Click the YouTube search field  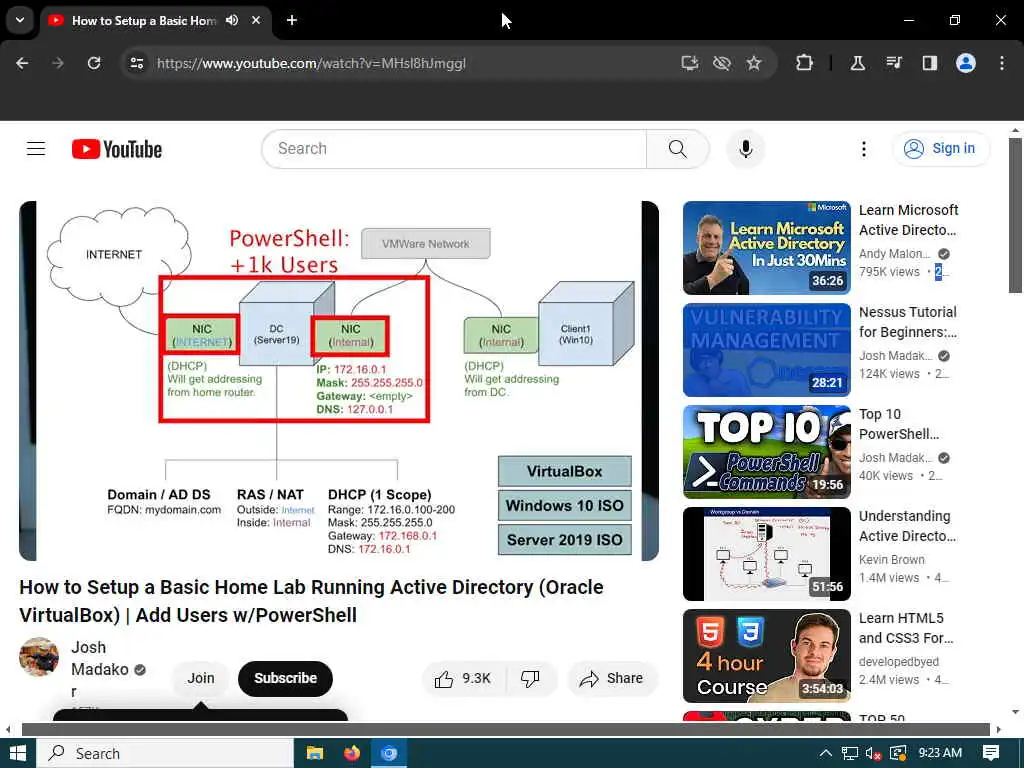pyautogui.click(x=455, y=149)
